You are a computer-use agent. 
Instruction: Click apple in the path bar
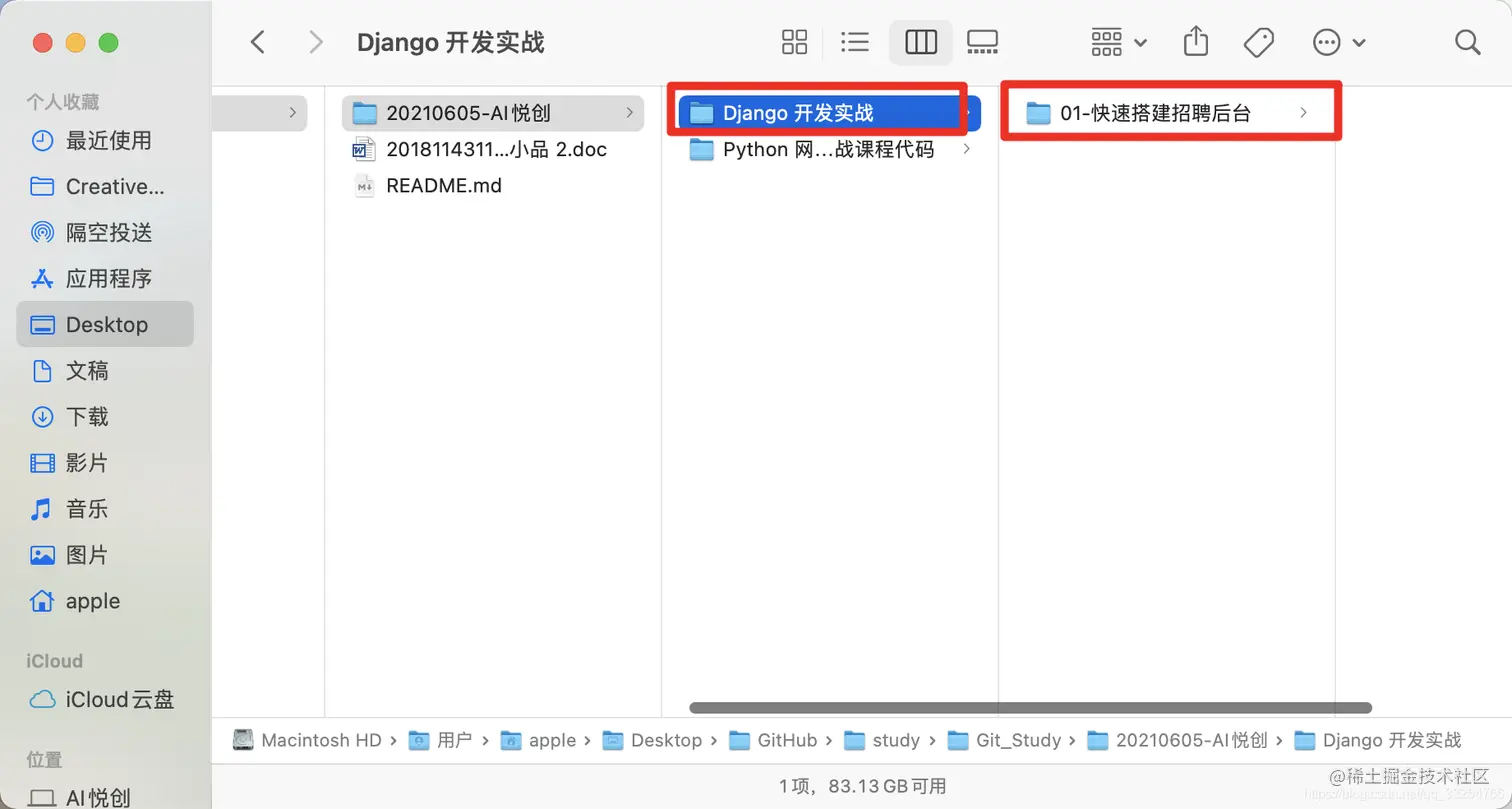tap(539, 740)
